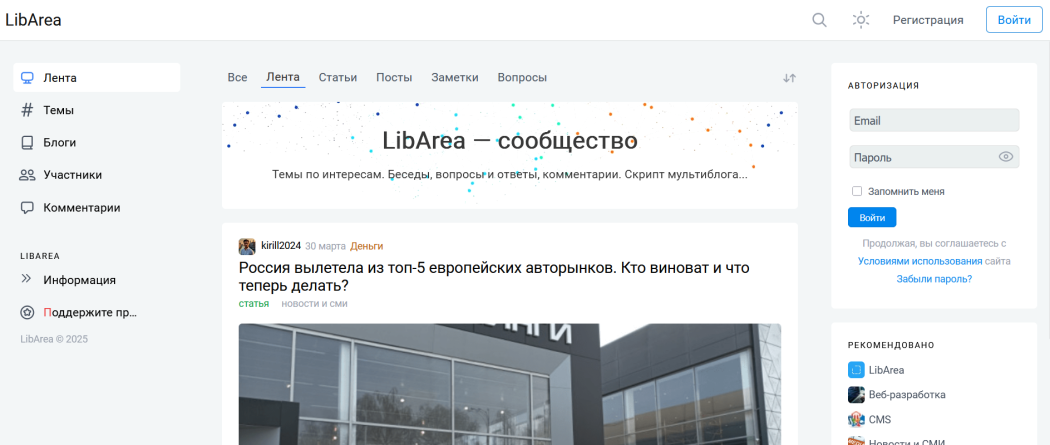
Task: Open the Лента sidebar item
Action: [x=96, y=78]
